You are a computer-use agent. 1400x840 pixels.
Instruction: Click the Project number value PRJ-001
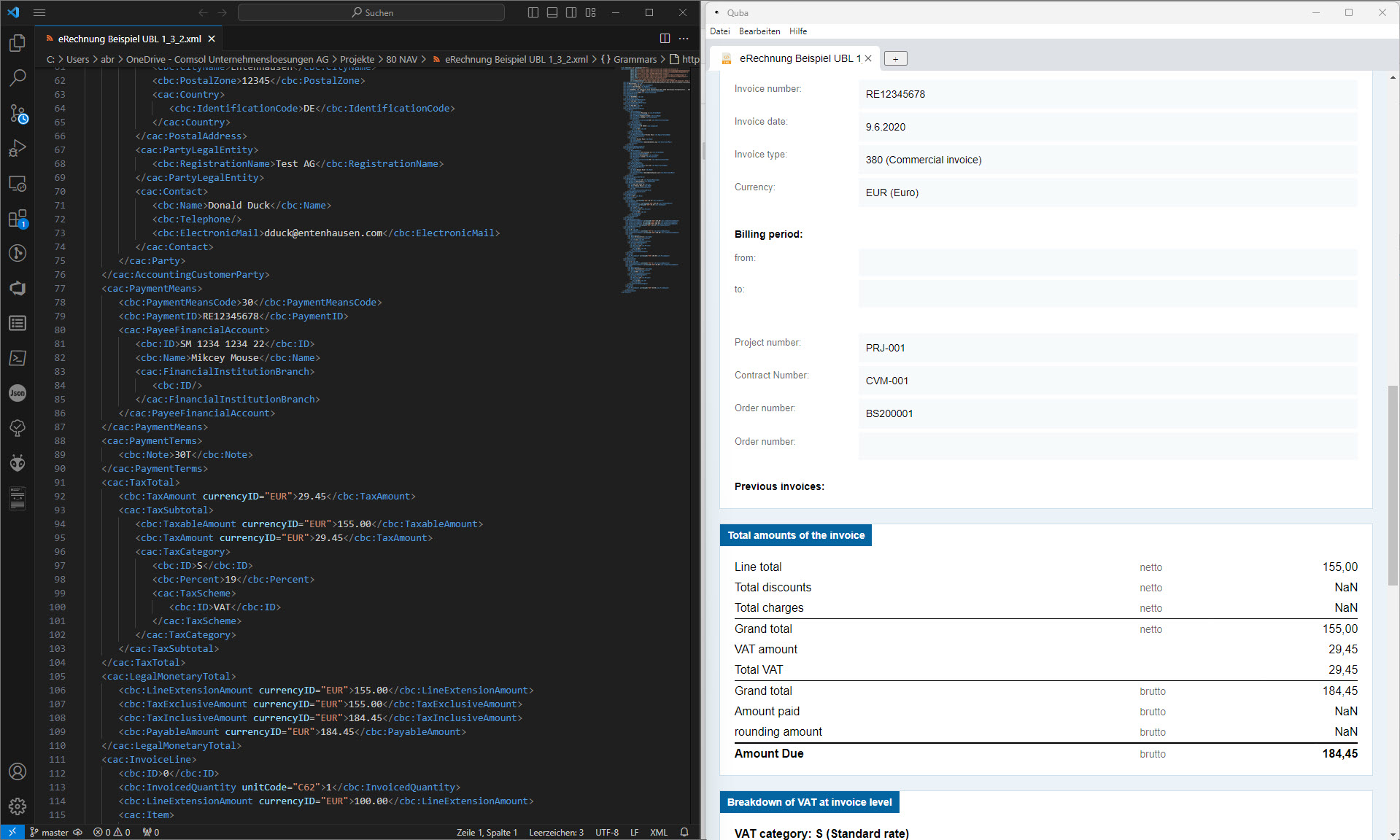[x=885, y=348]
